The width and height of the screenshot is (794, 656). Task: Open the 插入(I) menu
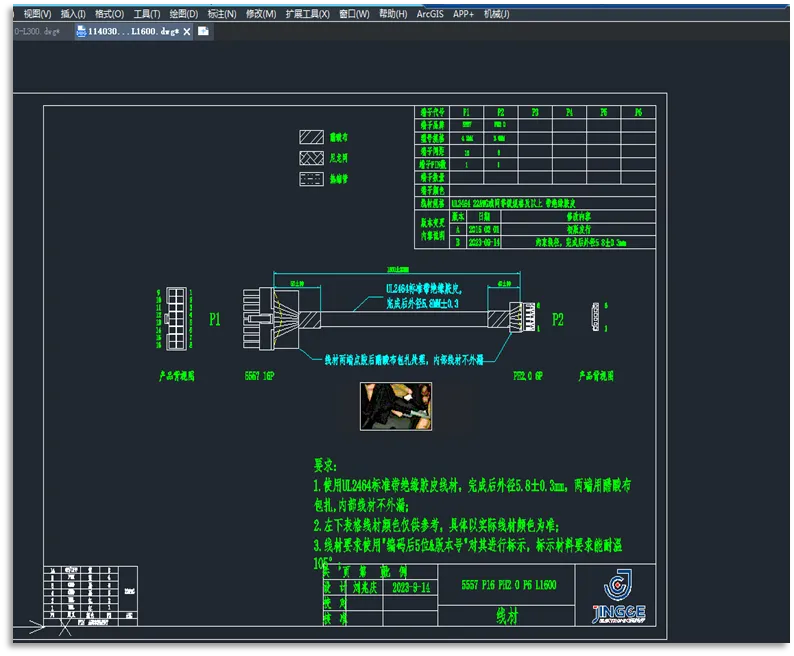click(73, 14)
